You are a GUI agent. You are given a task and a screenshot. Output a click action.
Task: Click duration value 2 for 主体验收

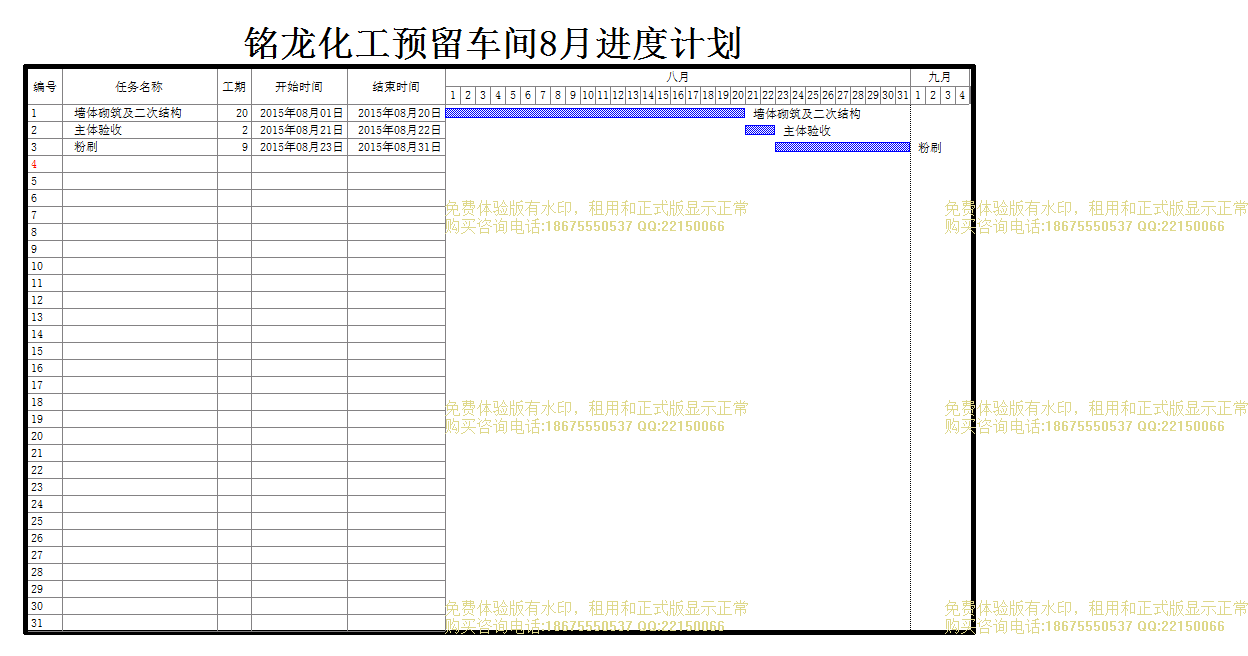(234, 130)
